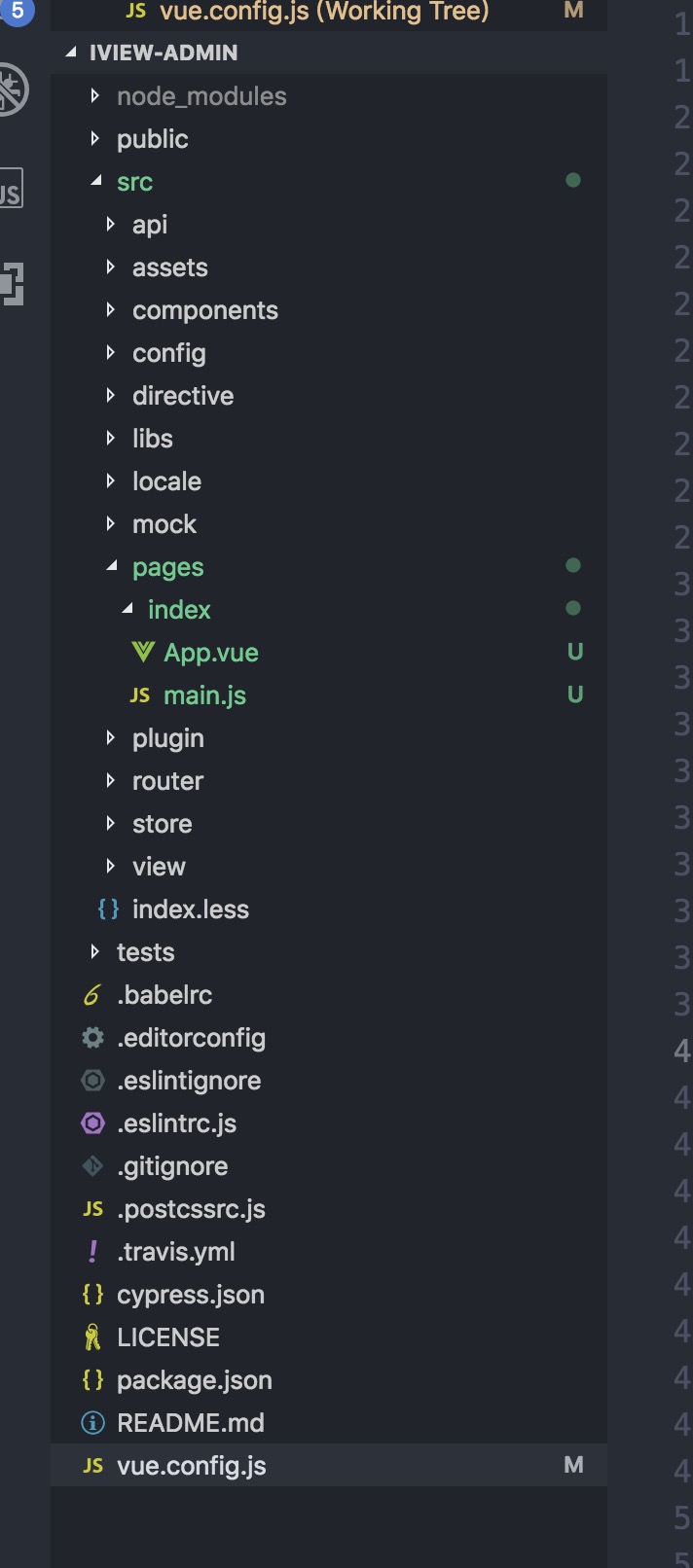Expand the node_modules folder
The height and width of the screenshot is (1568, 693).
(x=94, y=95)
